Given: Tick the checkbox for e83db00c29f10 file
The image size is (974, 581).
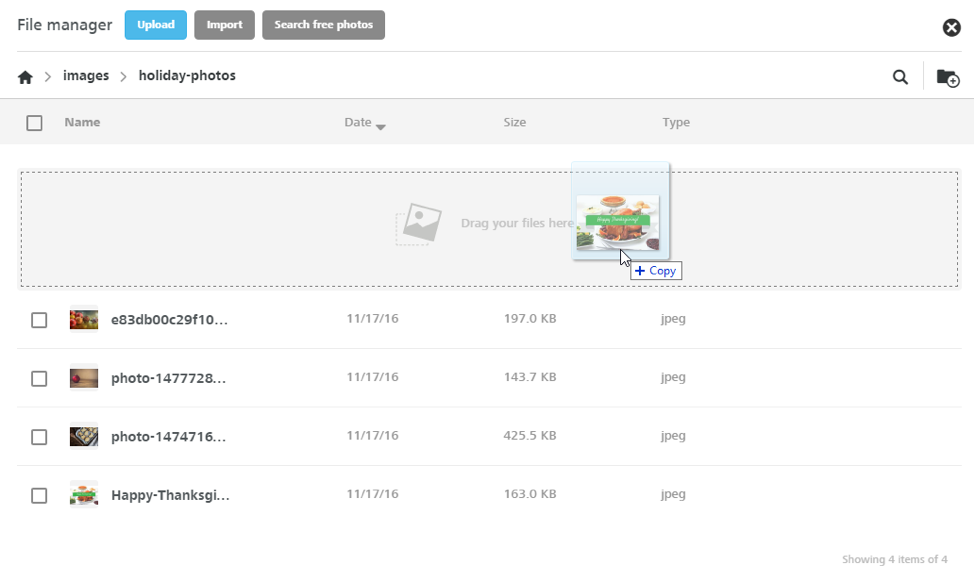Looking at the screenshot, I should (x=39, y=320).
